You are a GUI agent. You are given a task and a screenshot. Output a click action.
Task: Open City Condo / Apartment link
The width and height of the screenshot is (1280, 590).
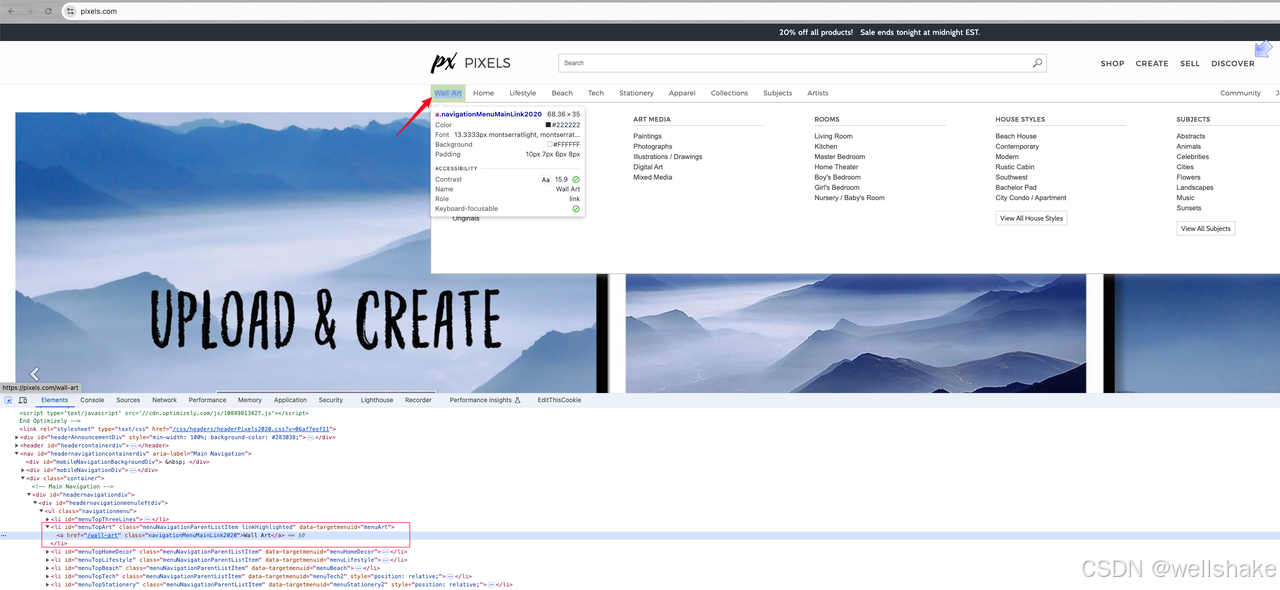[x=1031, y=198]
